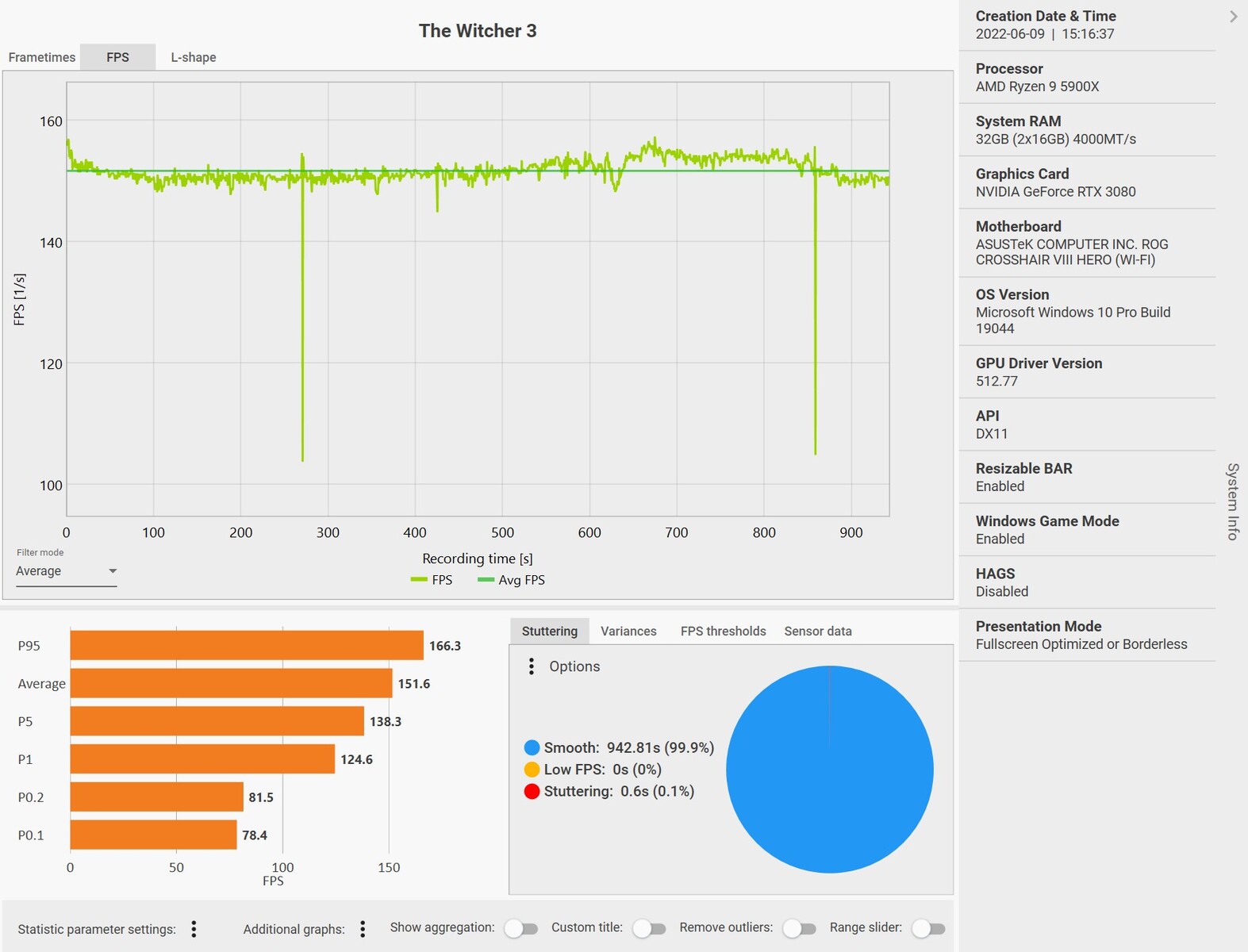Click the Windows Game Mode entry
The width and height of the screenshot is (1248, 952).
[x=1087, y=530]
